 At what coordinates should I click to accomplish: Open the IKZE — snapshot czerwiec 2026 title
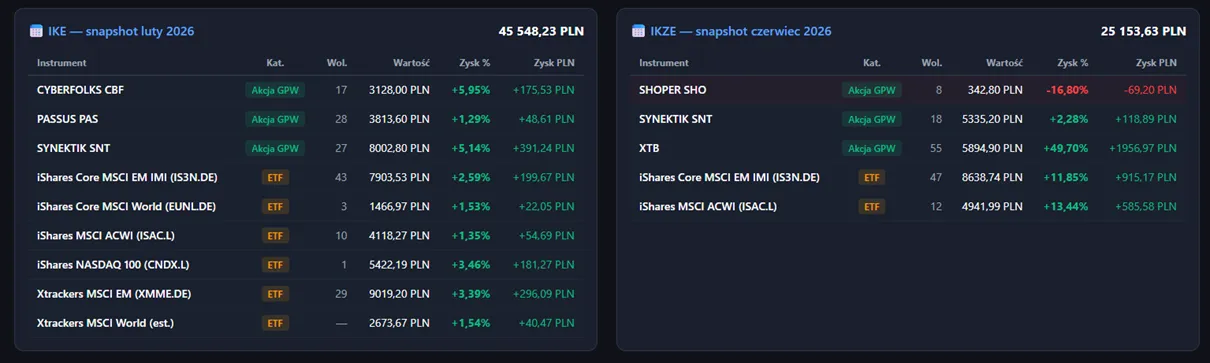point(740,31)
